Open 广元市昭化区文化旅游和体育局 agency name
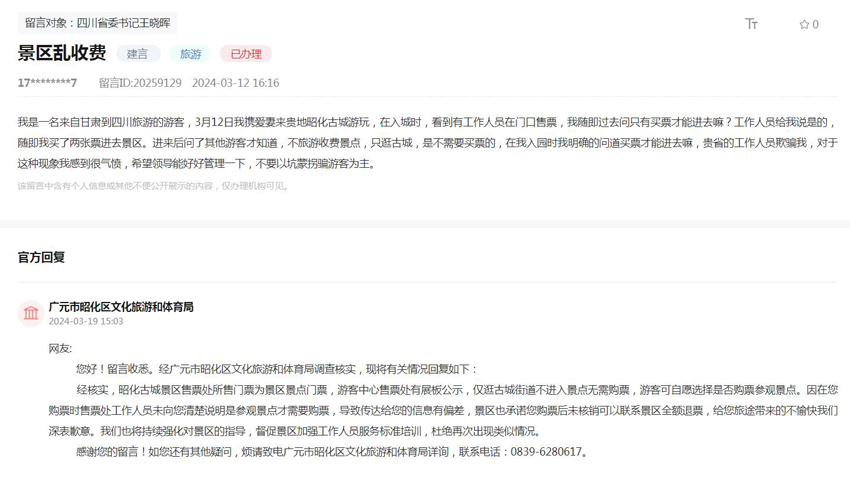Viewport: 850px width, 478px height. click(121, 307)
